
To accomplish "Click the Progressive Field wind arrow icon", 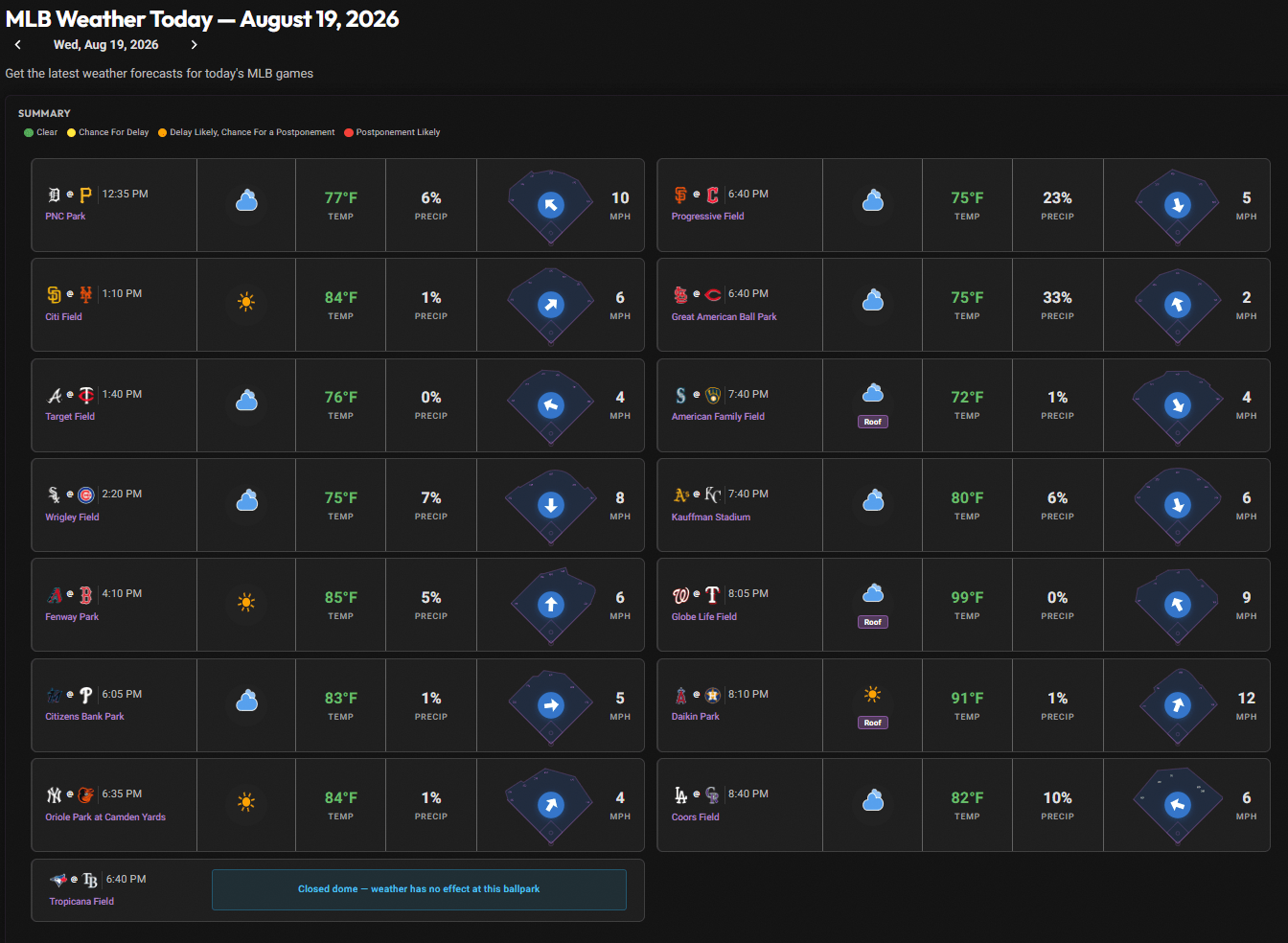I will tap(1178, 205).
